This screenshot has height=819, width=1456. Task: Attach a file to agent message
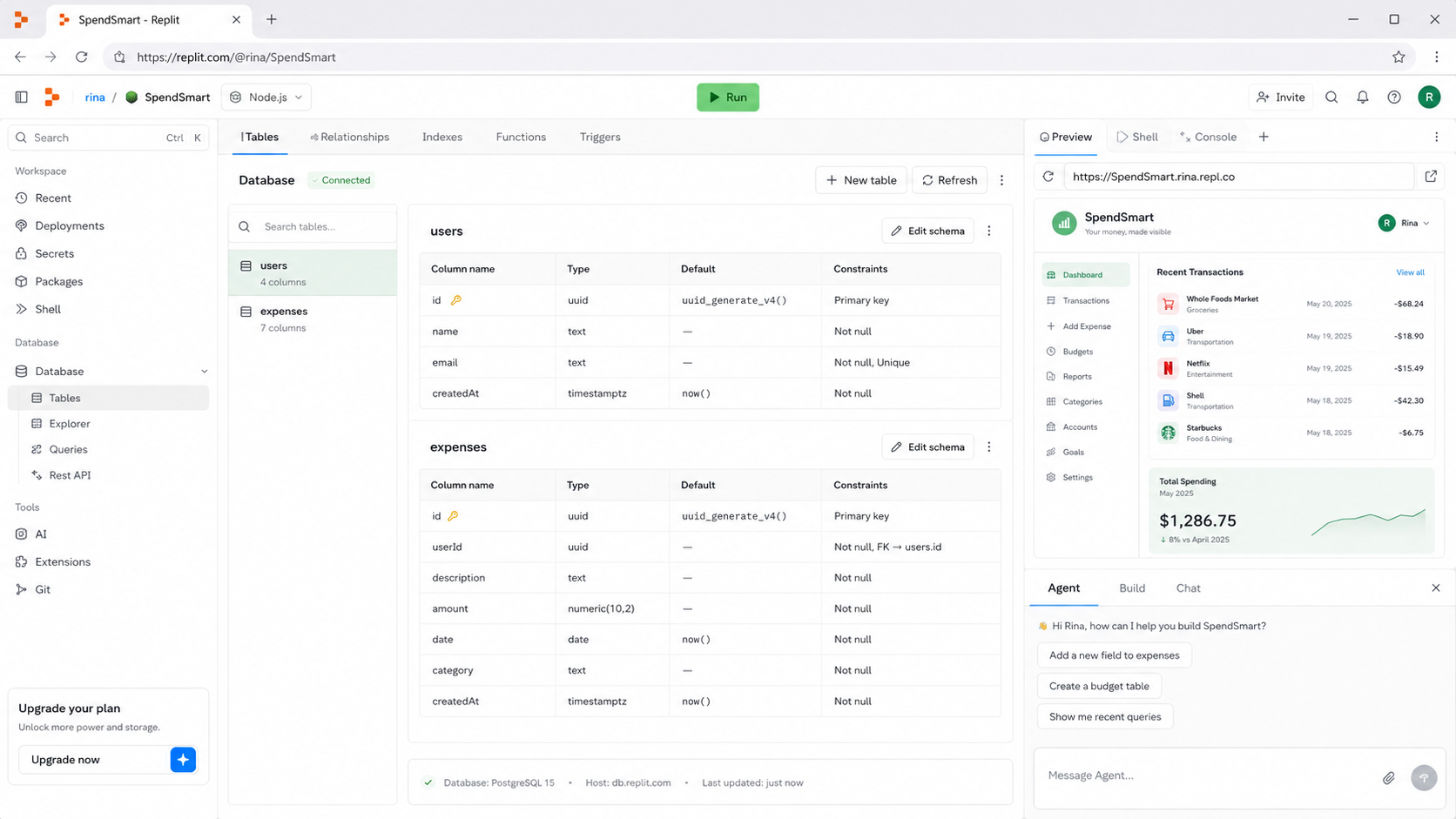click(x=1389, y=778)
